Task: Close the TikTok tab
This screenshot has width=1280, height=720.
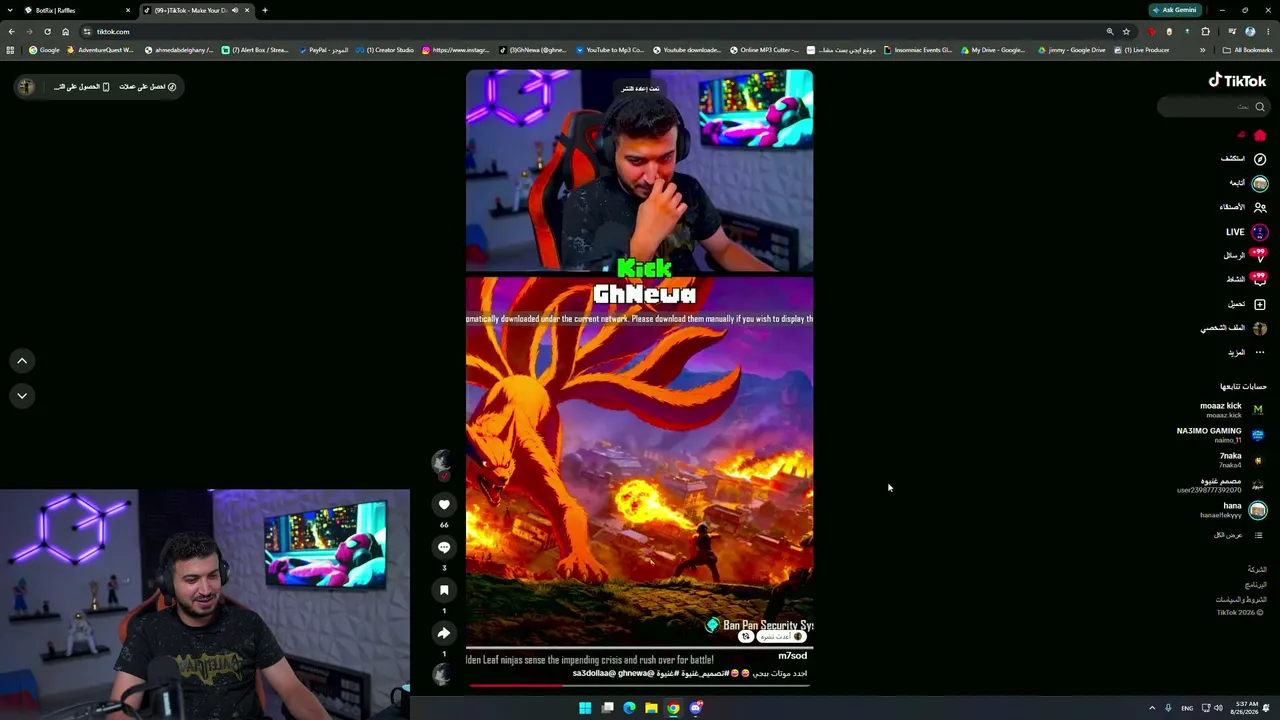Action: pyautogui.click(x=247, y=10)
